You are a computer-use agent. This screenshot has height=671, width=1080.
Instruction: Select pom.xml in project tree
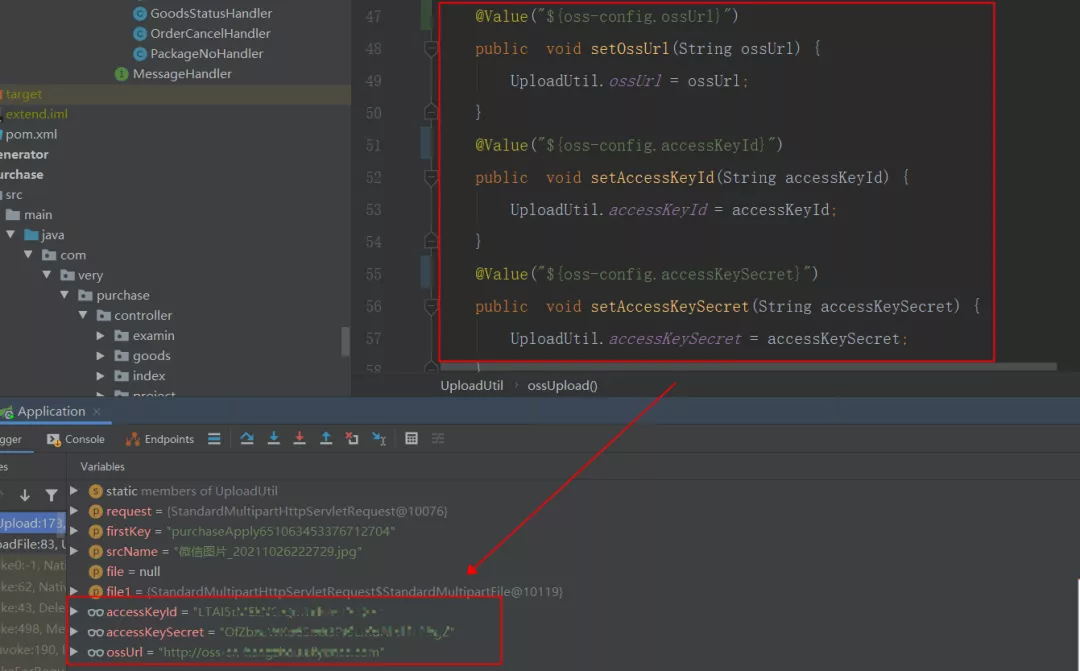[31, 134]
